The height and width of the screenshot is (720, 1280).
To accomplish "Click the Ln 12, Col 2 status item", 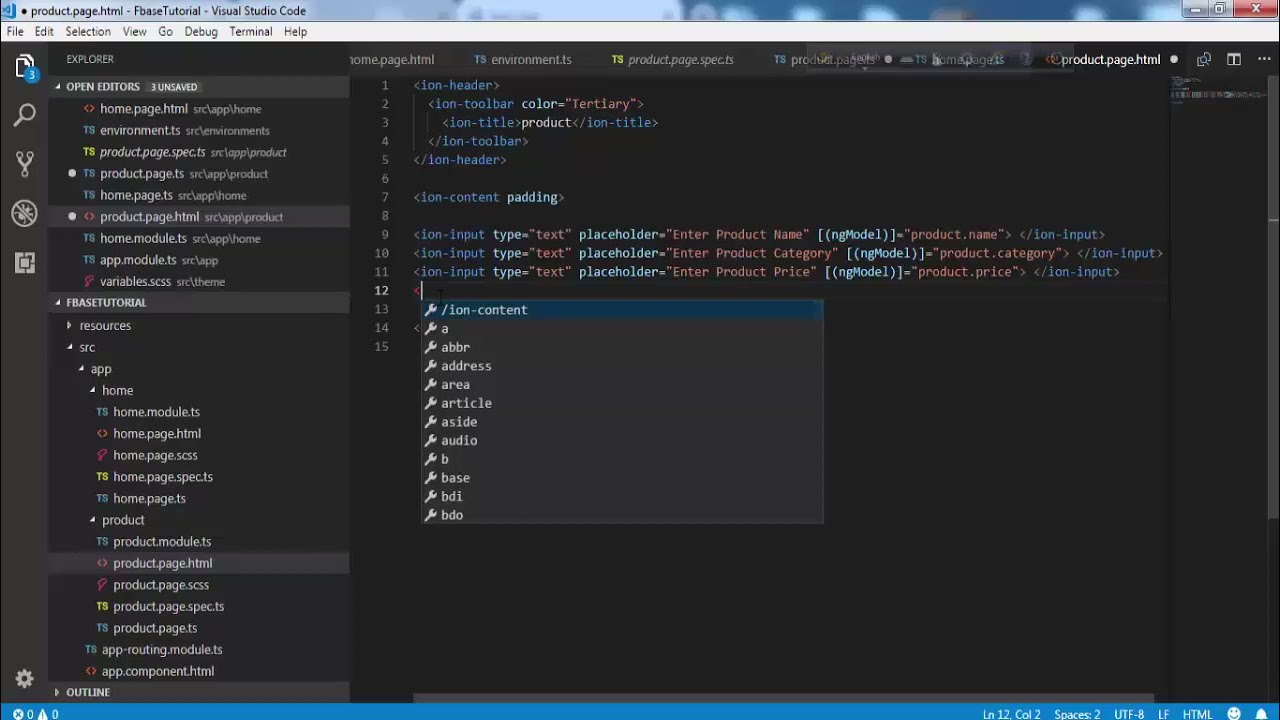I will (x=1011, y=714).
